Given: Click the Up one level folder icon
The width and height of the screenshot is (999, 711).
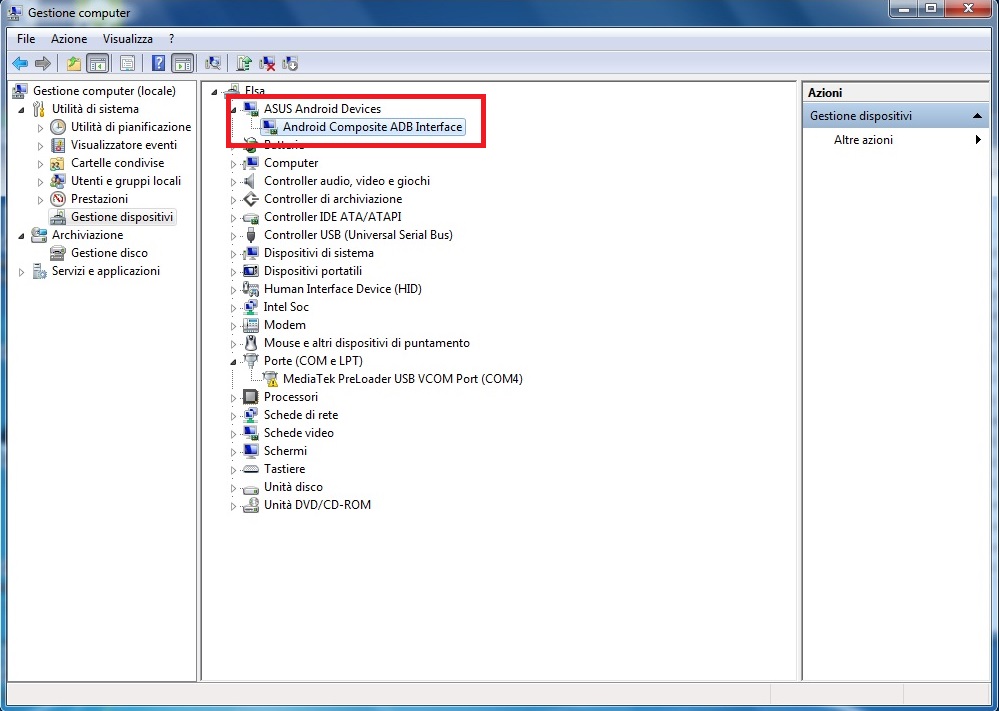Looking at the screenshot, I should click(73, 64).
